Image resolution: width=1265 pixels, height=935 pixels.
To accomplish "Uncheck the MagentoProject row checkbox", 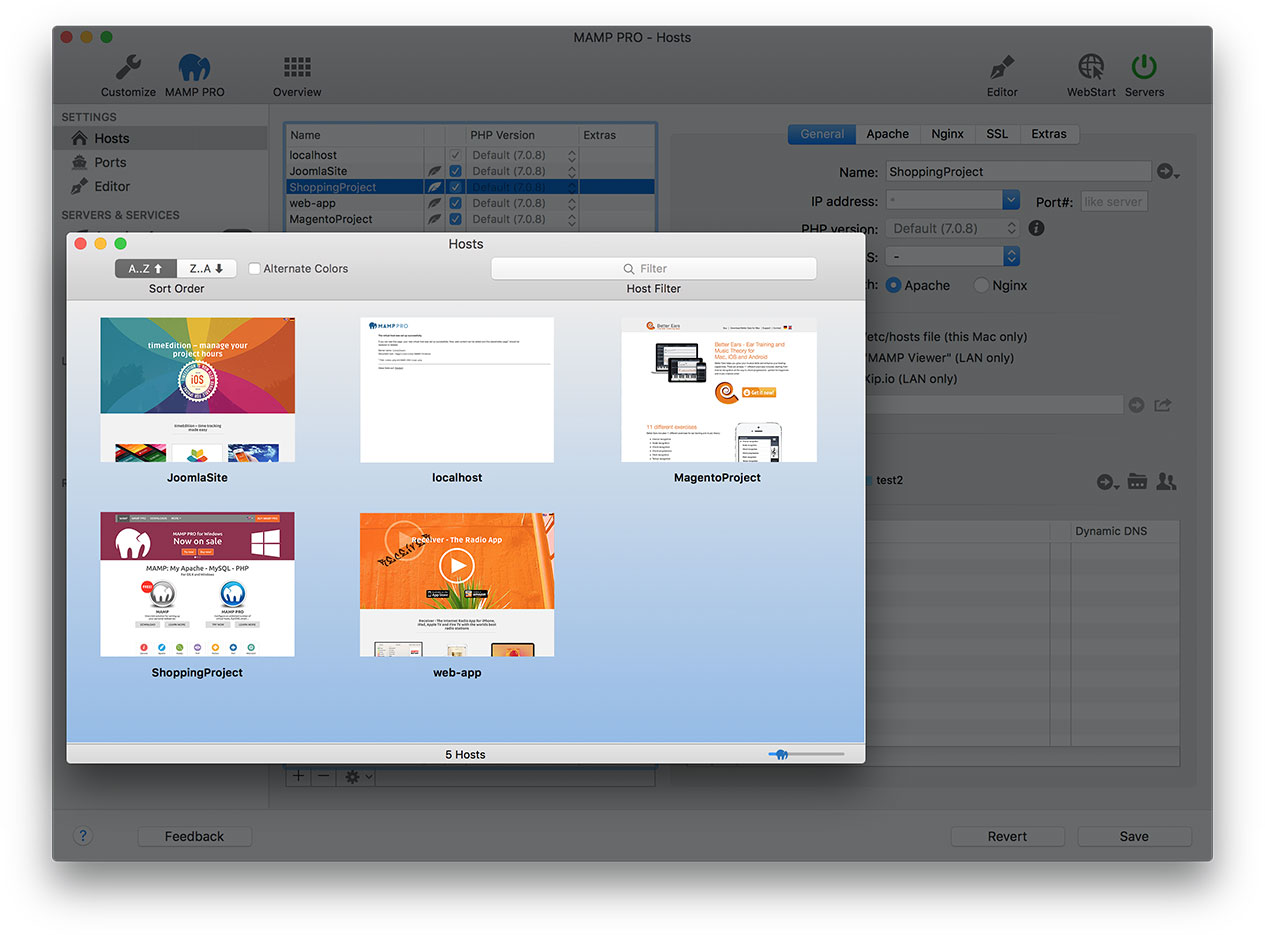I will [456, 219].
